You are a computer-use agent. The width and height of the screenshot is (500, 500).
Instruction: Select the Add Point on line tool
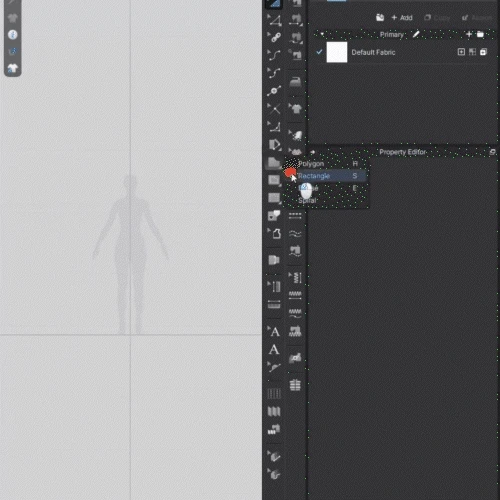click(274, 91)
